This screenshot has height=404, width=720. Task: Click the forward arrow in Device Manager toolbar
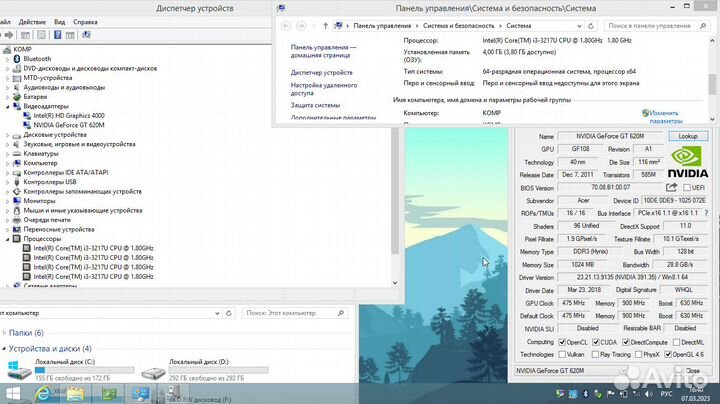[x=9, y=35]
